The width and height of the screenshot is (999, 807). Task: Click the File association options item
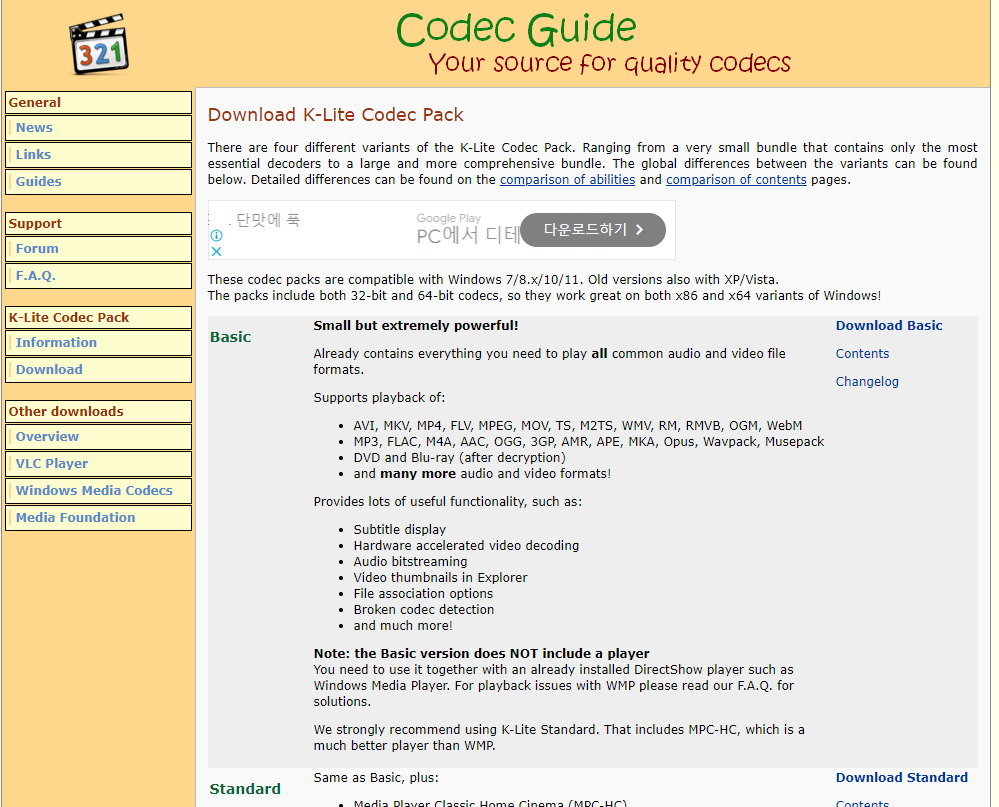click(x=423, y=594)
